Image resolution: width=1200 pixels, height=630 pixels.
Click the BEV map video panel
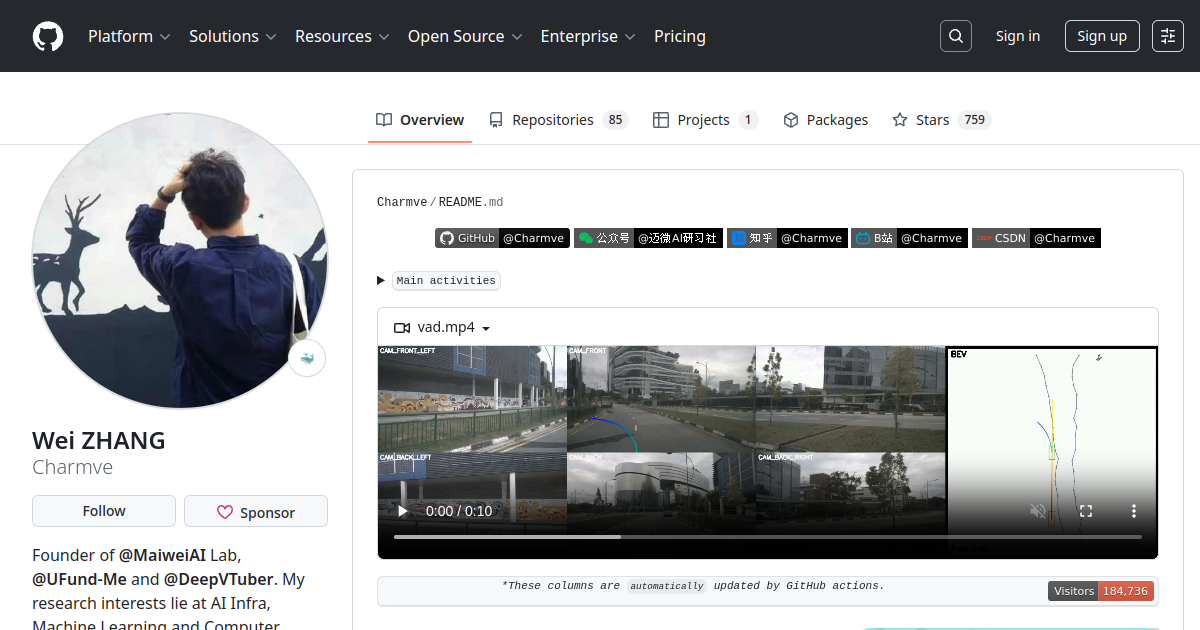(x=1052, y=452)
